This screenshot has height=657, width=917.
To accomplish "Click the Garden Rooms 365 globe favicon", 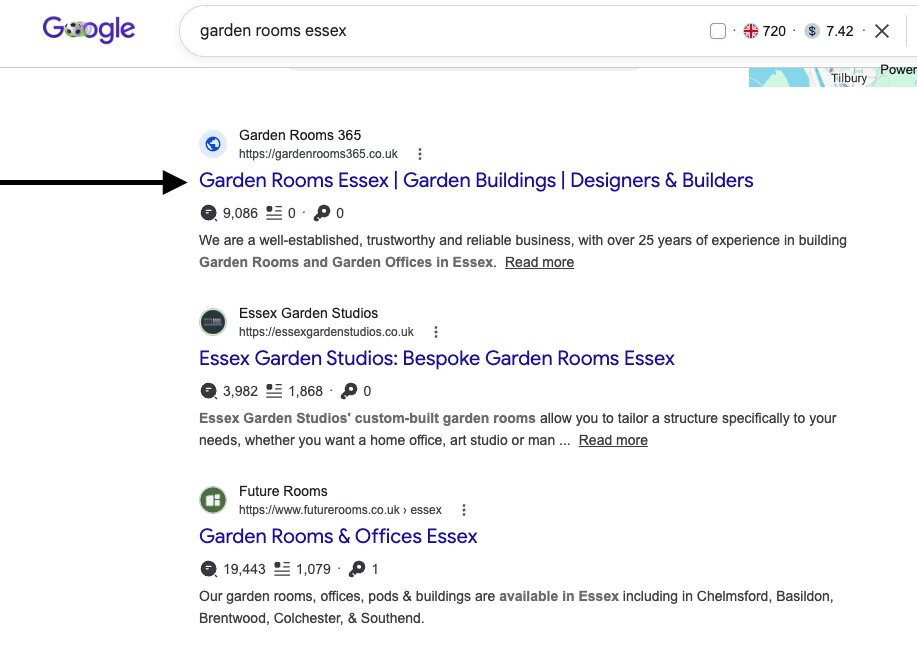I will pos(213,144).
